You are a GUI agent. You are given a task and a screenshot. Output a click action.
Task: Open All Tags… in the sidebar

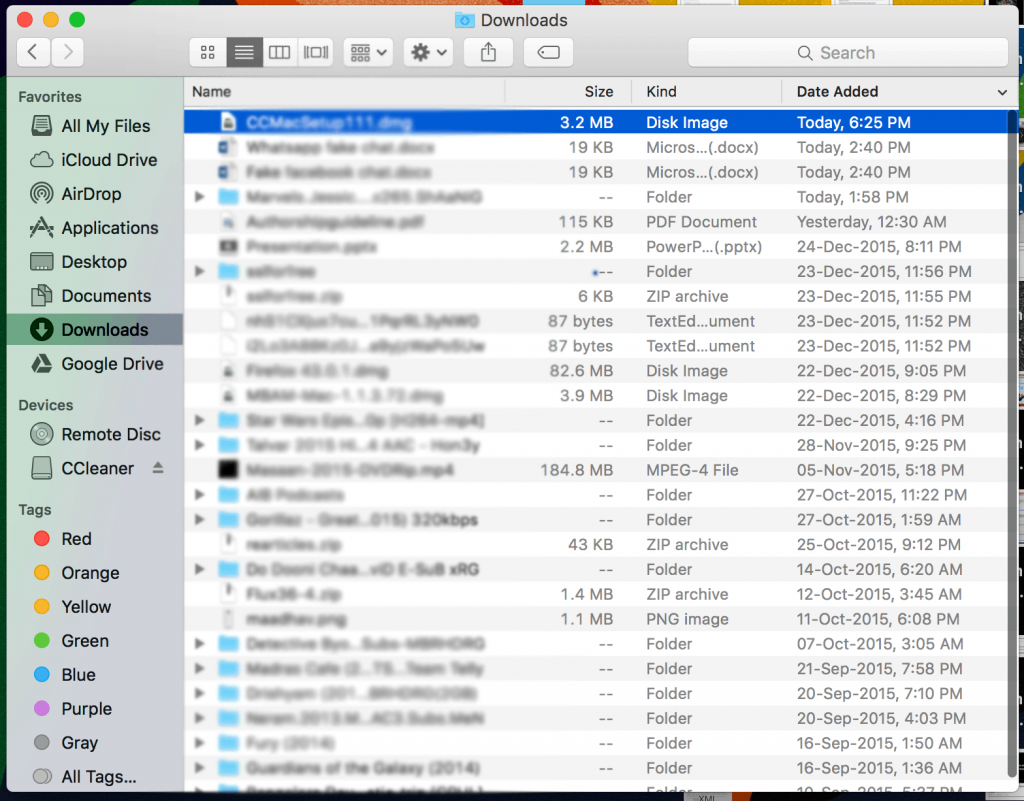85,776
